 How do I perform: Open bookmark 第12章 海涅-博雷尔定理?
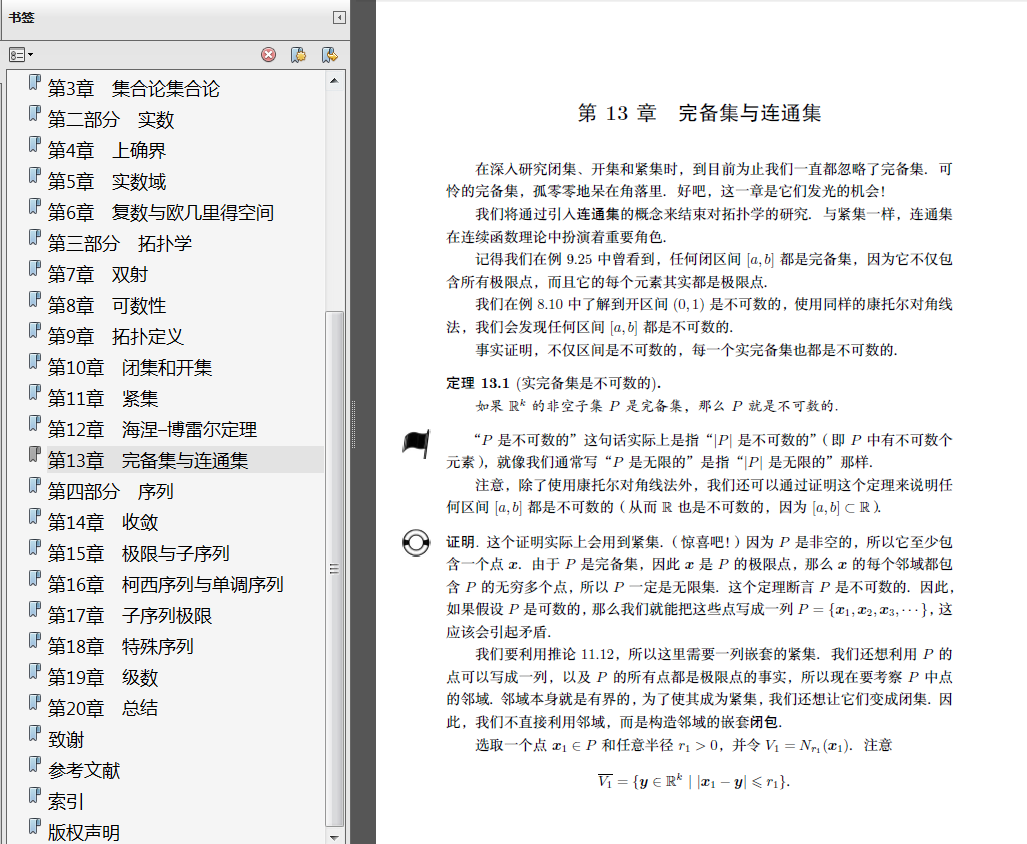152,430
